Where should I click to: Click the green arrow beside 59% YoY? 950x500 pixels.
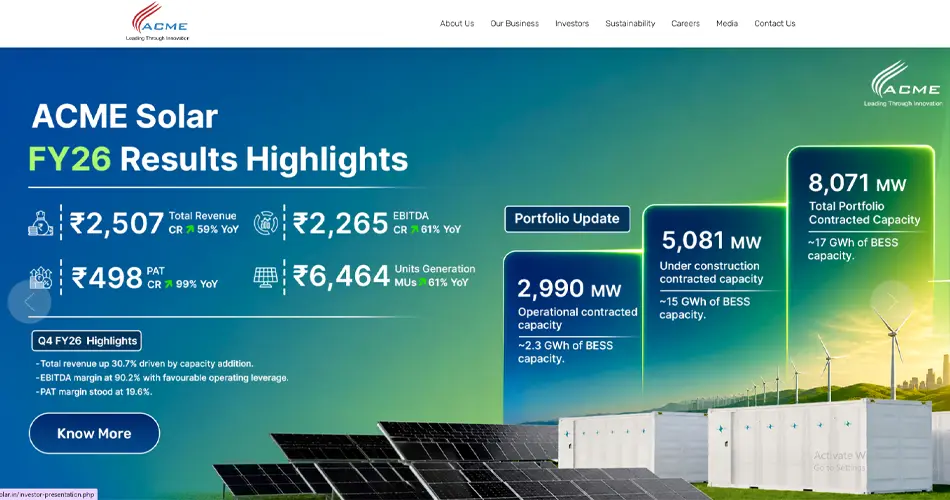190,229
